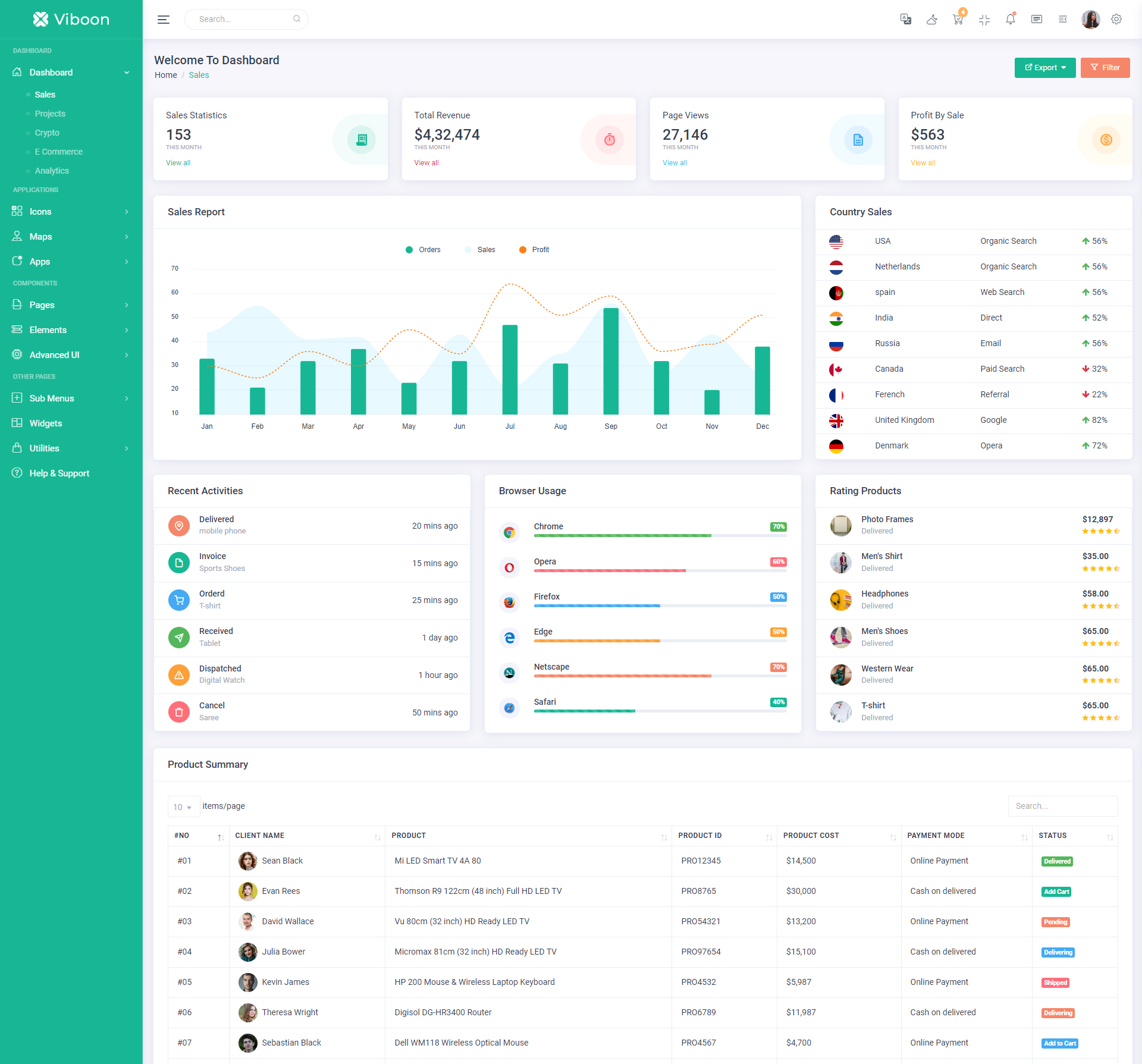Open Widgets in the sidebar
The width and height of the screenshot is (1142, 1064).
point(46,423)
